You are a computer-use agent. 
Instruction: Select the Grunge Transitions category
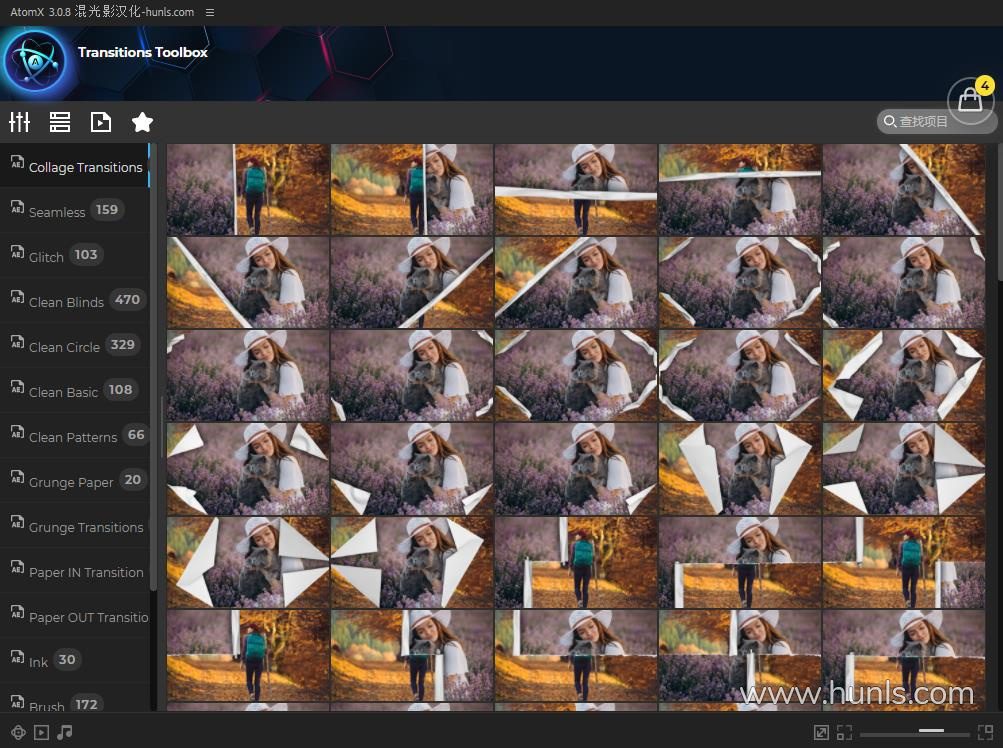pos(74,526)
